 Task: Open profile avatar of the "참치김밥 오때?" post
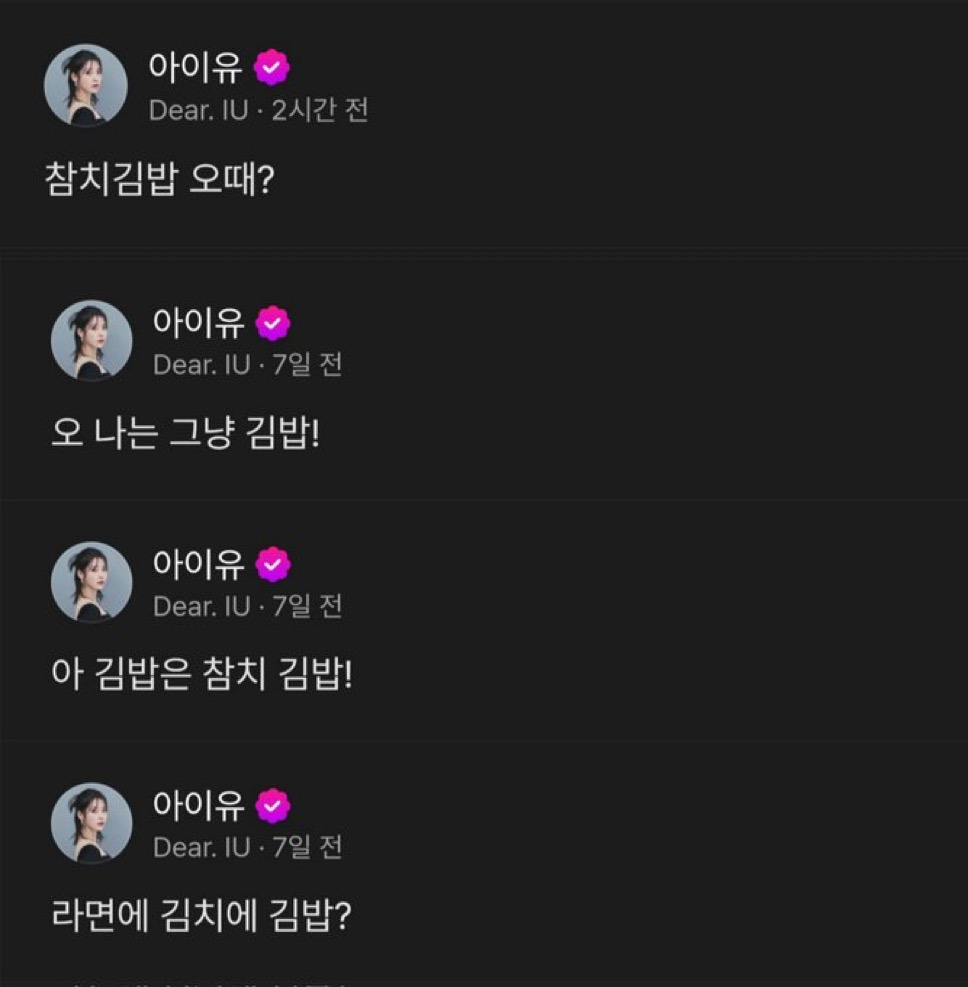pos(86,85)
